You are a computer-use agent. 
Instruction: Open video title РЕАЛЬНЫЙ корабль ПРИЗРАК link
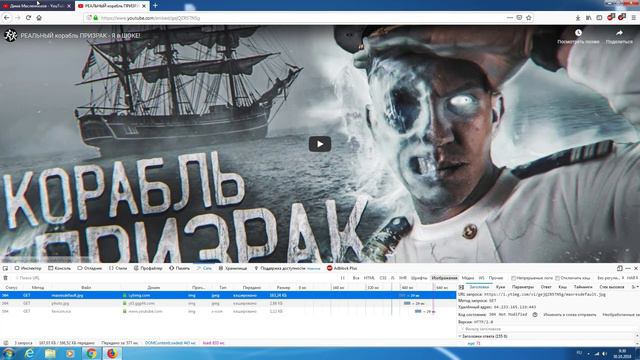(80, 36)
